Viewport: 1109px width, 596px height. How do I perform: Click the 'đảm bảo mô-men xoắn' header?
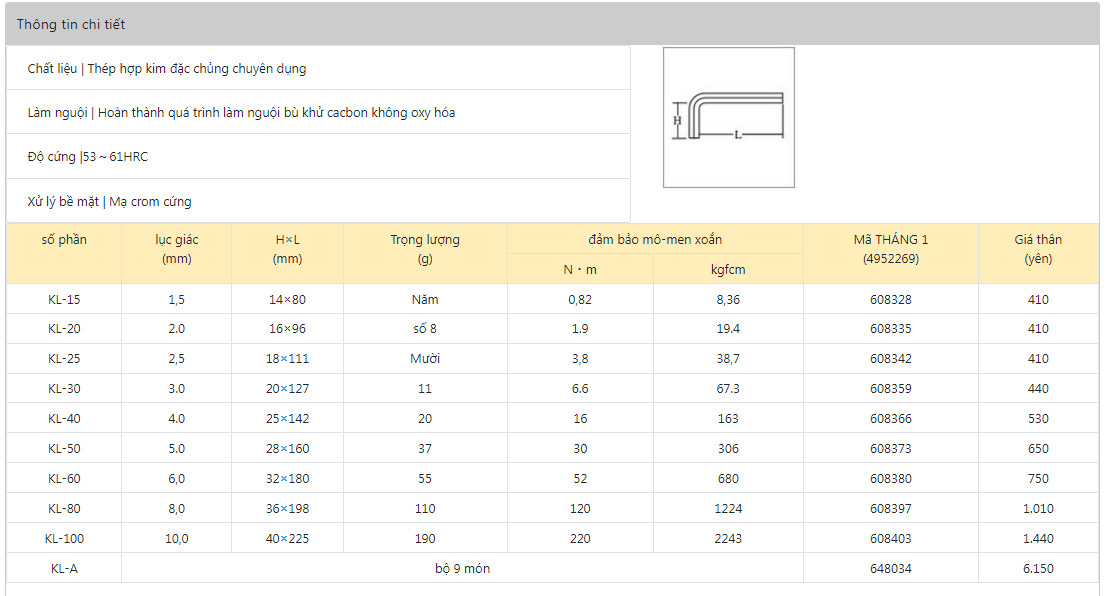tap(655, 240)
